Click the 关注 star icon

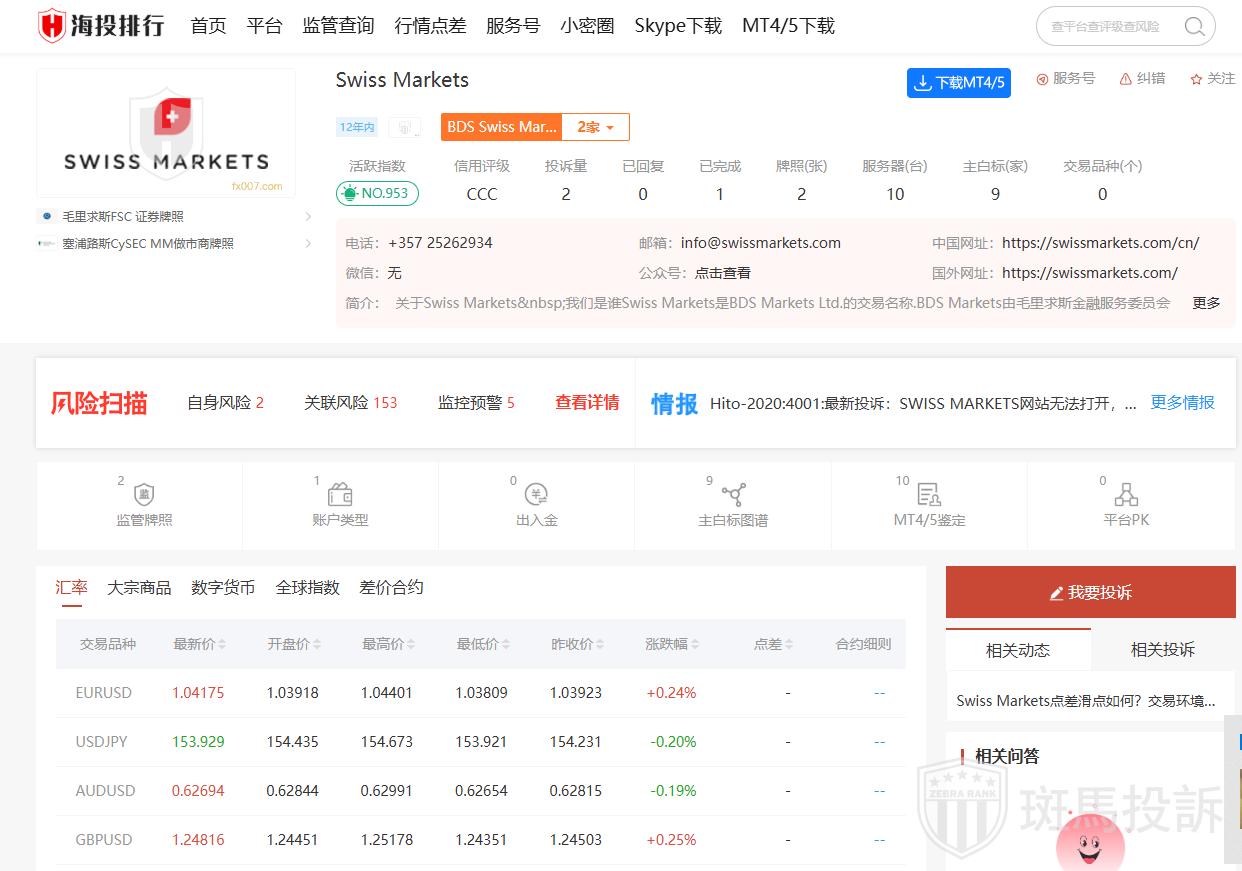(x=1196, y=79)
